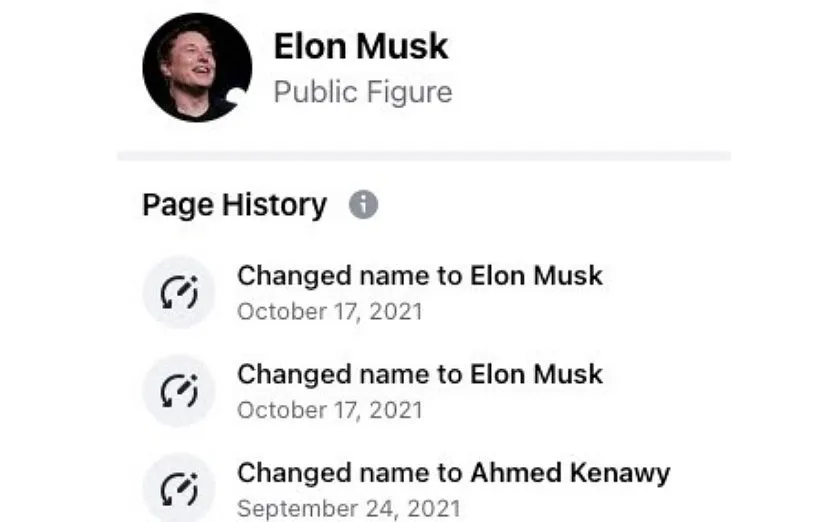Click the September 24, 2021 date
Screen dimensions: 822x522
pyautogui.click(x=348, y=507)
